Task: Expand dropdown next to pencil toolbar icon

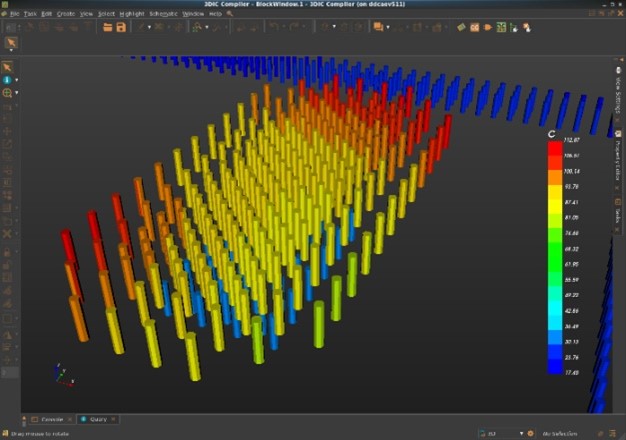Action: pyautogui.click(x=149, y=28)
